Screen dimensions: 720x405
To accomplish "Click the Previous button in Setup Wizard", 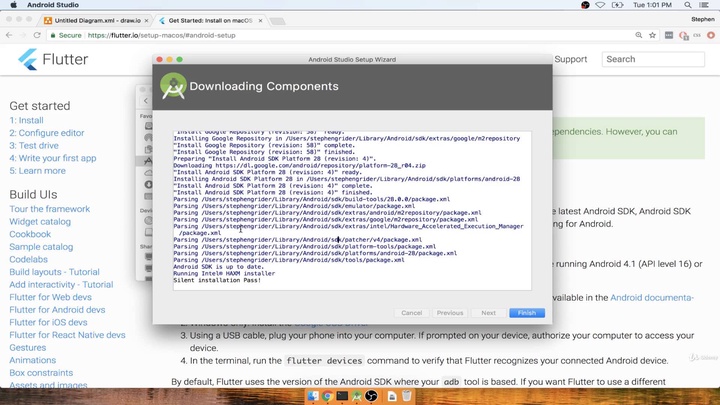I will tap(450, 313).
